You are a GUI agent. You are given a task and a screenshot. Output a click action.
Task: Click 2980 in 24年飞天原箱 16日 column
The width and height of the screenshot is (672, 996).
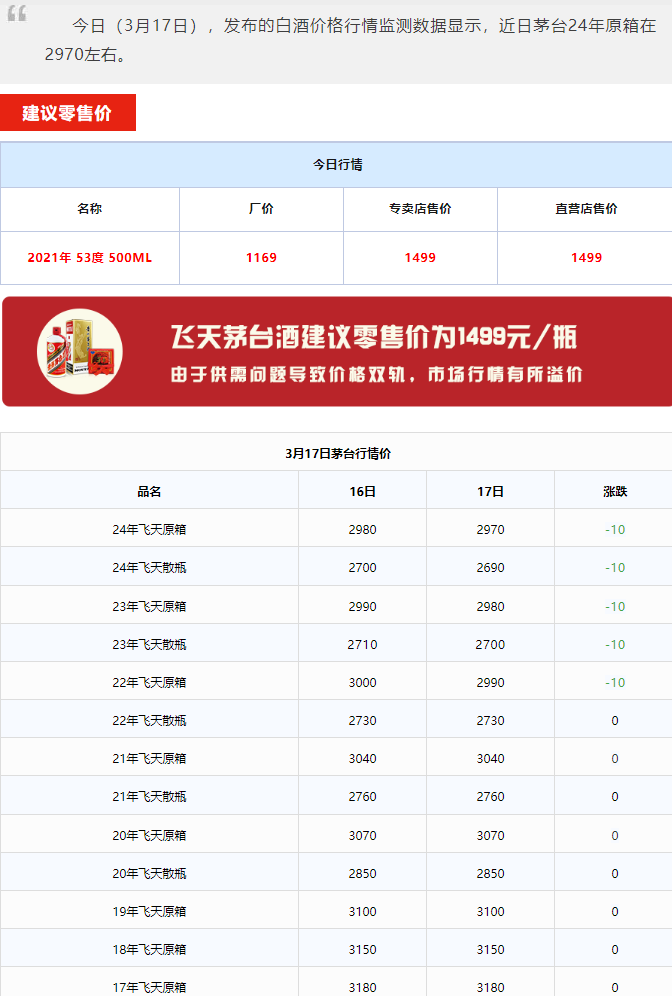pyautogui.click(x=363, y=530)
